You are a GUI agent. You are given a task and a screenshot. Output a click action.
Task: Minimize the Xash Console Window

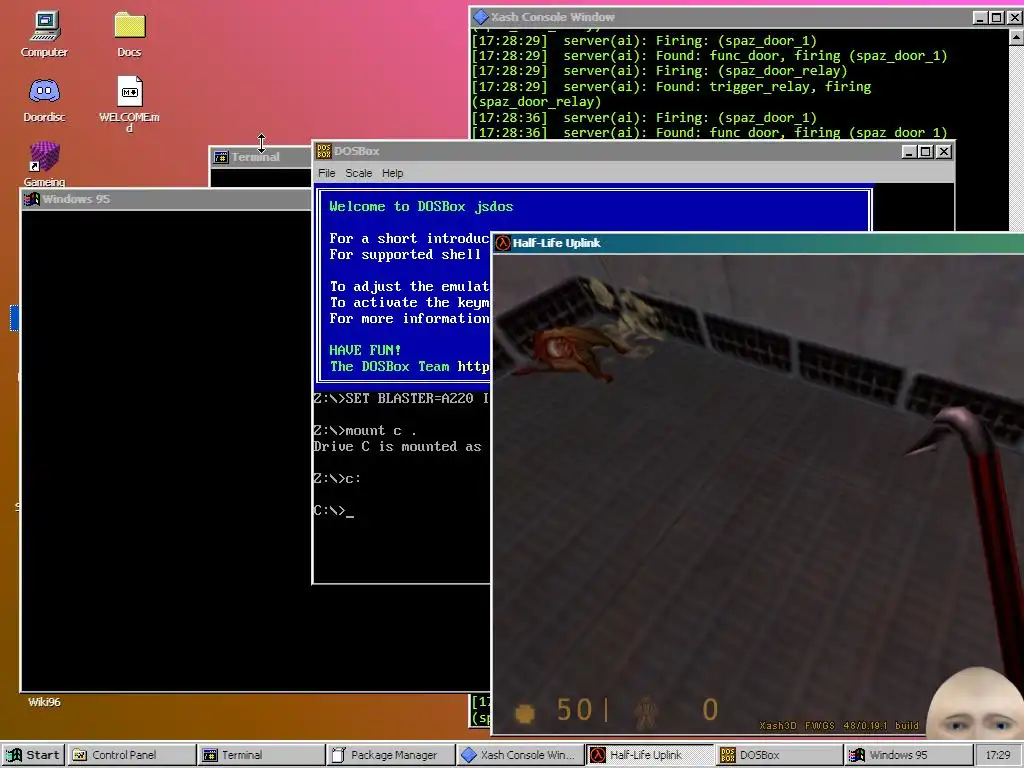point(980,18)
